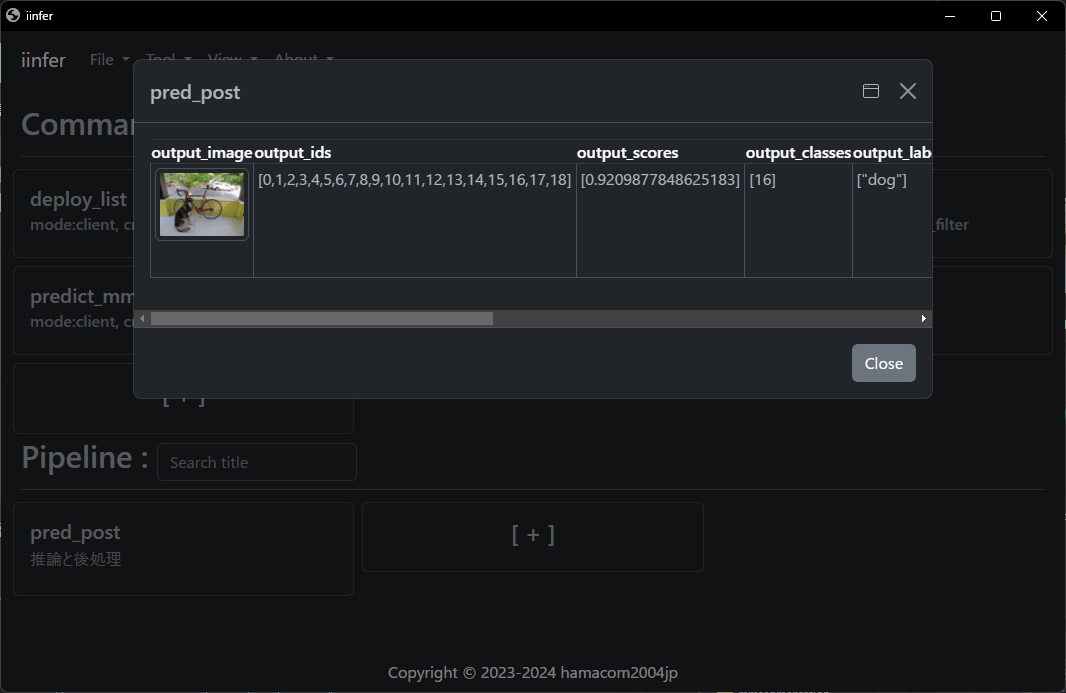Click the scrollbar right arrow in results table

[x=923, y=319]
